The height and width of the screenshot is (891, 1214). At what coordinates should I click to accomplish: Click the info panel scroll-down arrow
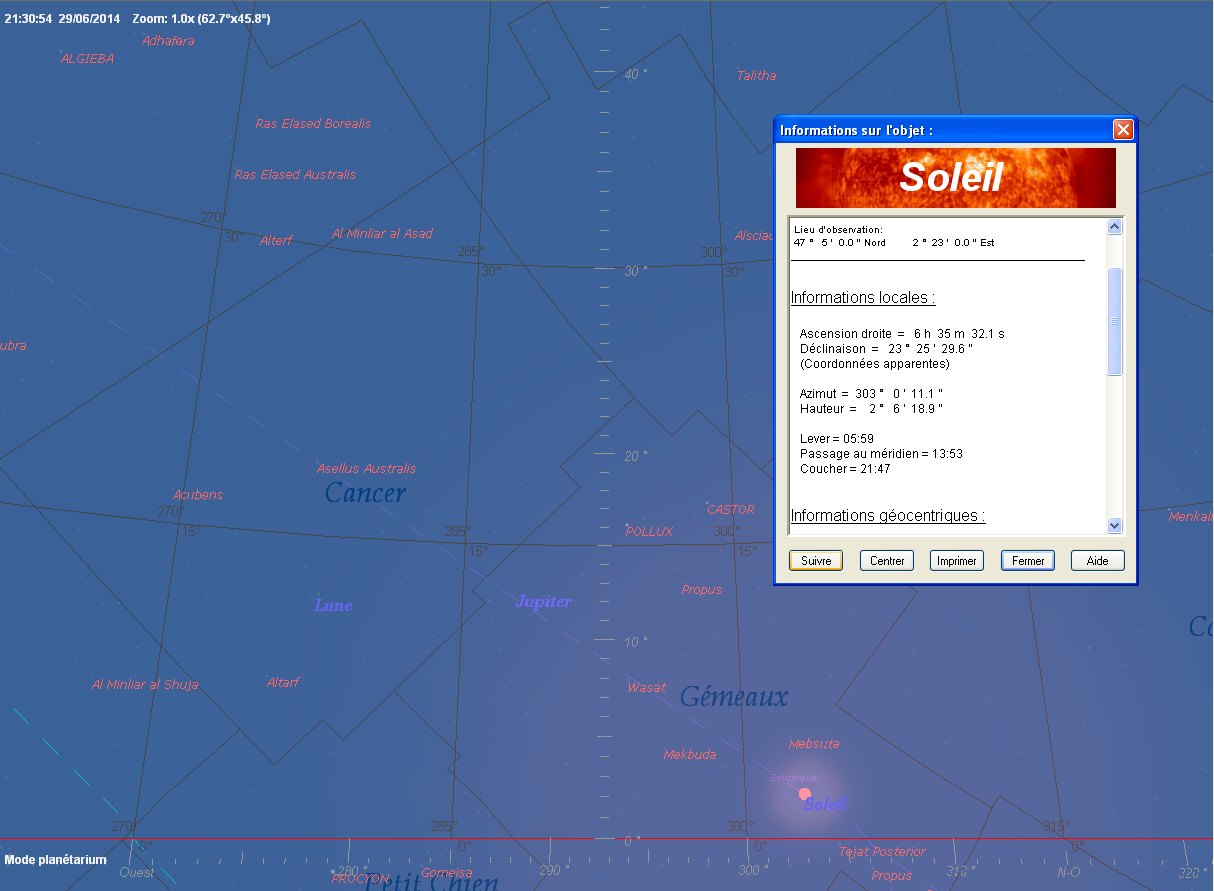click(x=1115, y=526)
